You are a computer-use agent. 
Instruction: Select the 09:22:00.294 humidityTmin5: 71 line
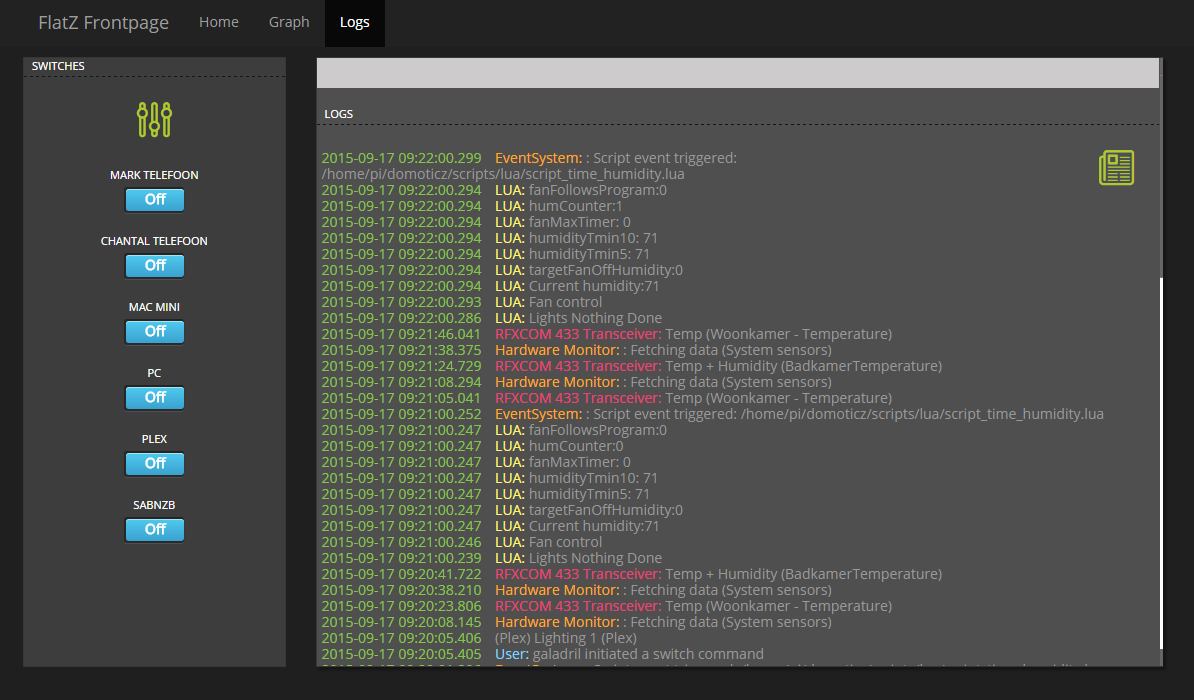486,254
